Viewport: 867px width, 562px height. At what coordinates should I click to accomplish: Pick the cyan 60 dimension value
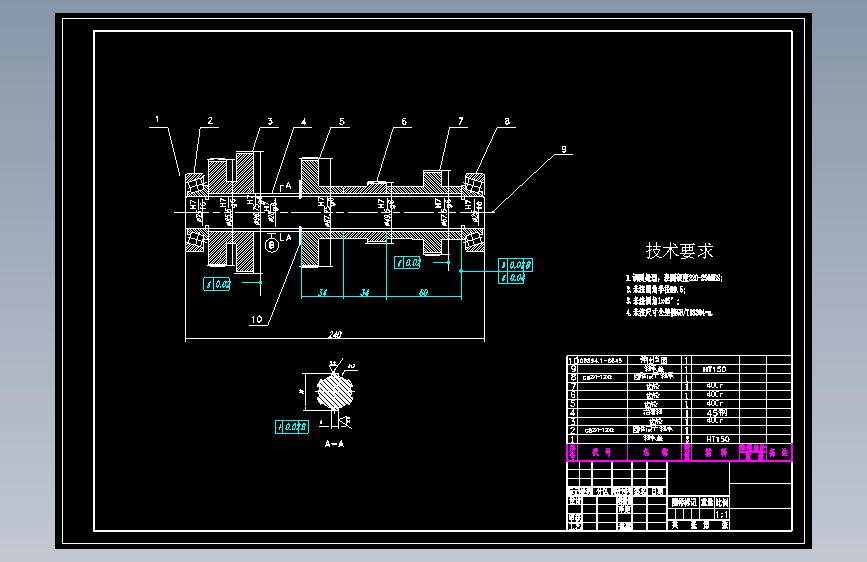[x=424, y=293]
